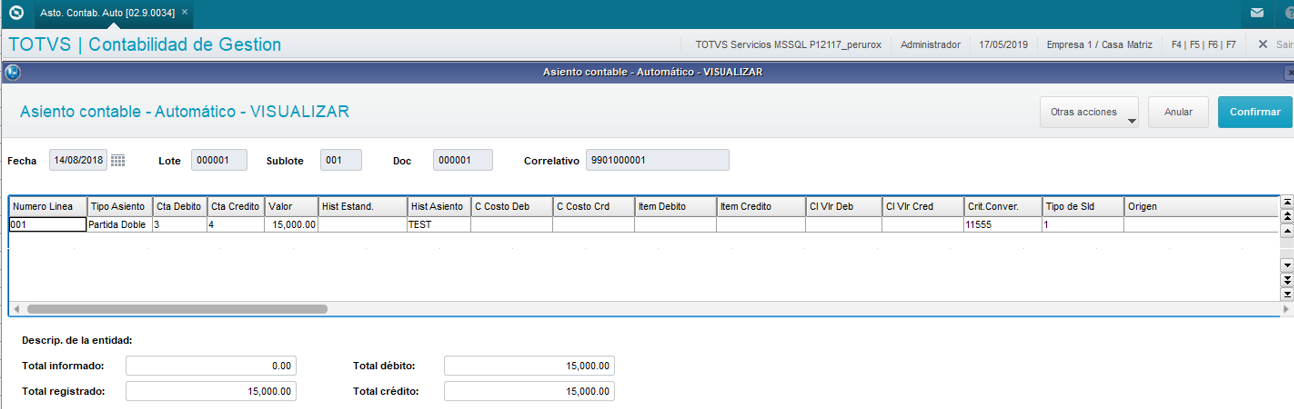Click TOTVS Servicios MSSQL P12117_perurox label

(x=788, y=45)
